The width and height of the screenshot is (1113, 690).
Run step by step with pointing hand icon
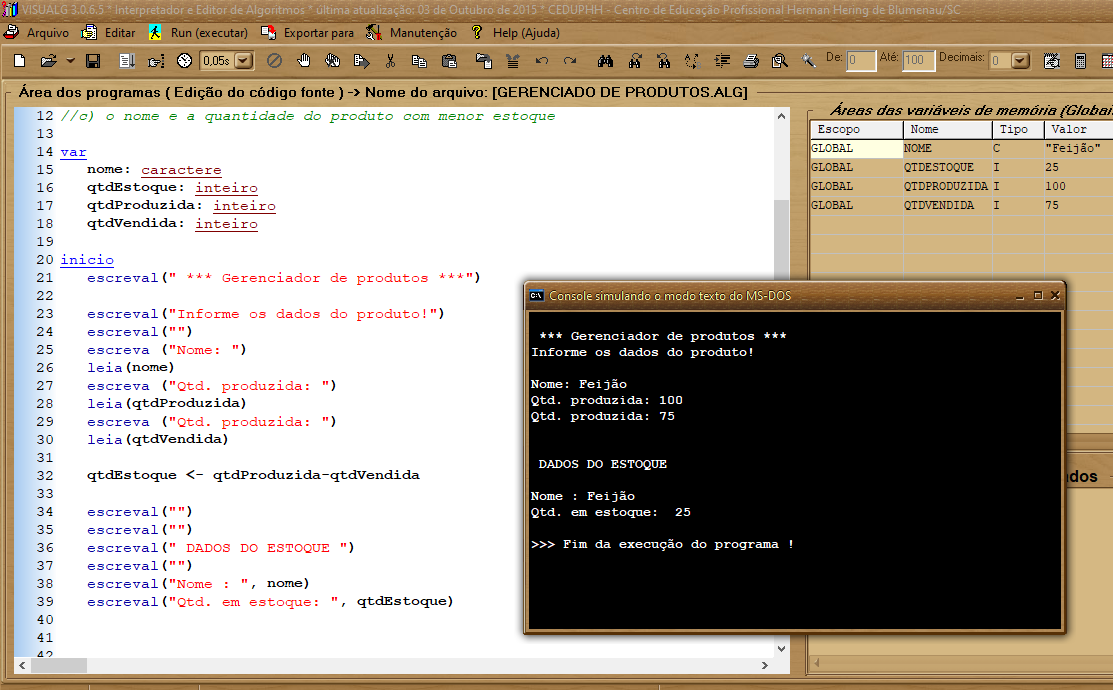tap(155, 61)
